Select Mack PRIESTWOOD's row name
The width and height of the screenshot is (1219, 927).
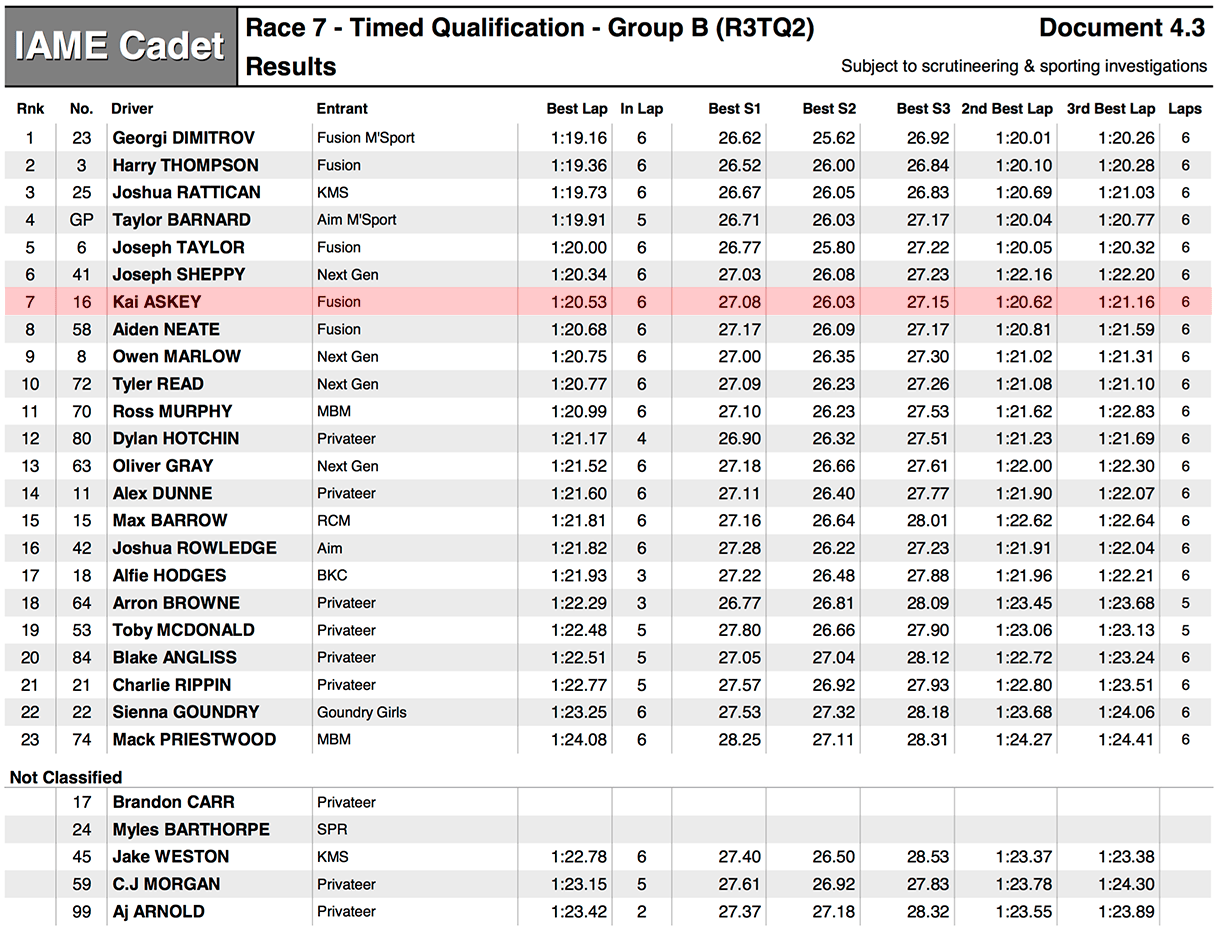click(194, 739)
